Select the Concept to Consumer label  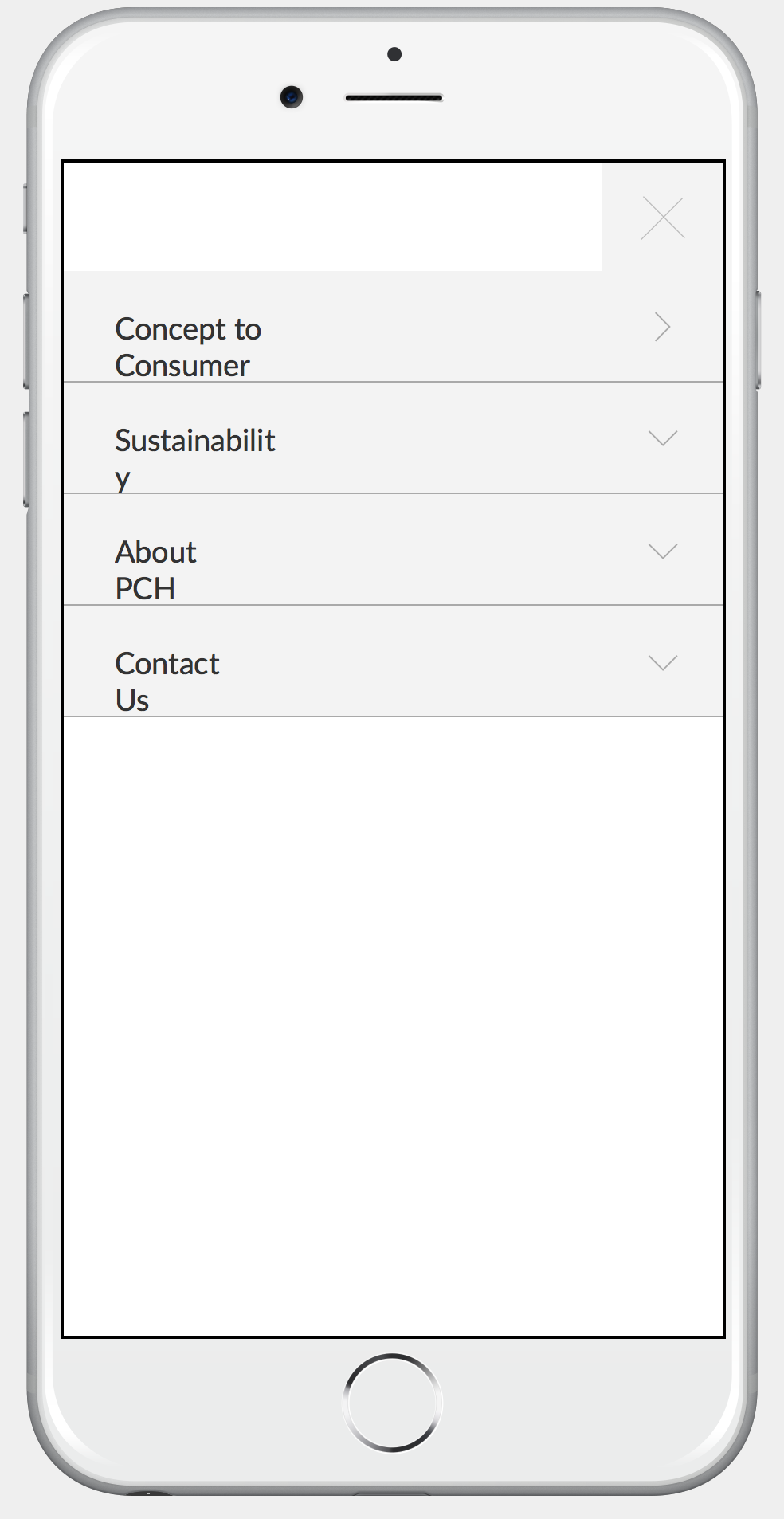pyautogui.click(x=188, y=347)
